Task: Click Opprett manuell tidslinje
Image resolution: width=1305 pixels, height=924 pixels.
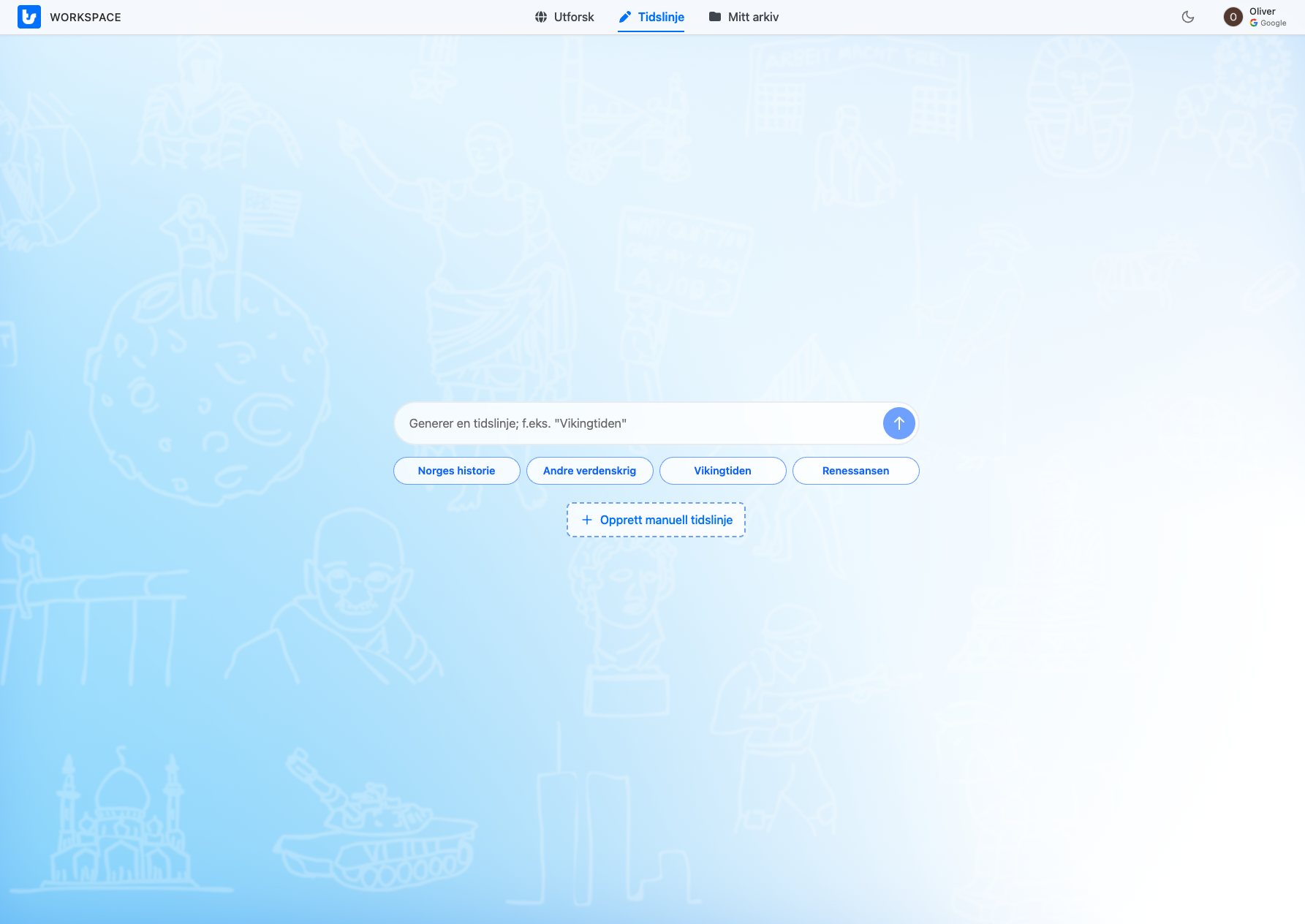Action: (655, 519)
